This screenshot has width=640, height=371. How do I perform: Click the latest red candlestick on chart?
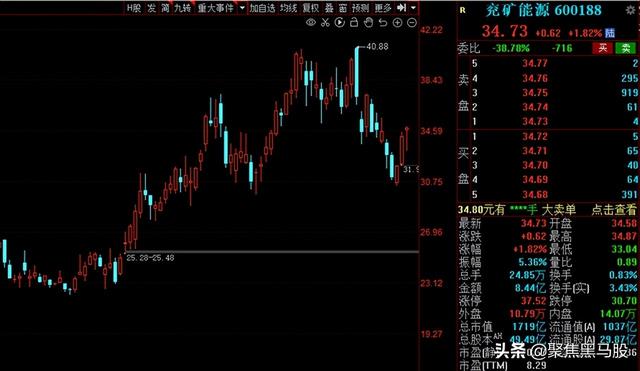[x=407, y=139]
